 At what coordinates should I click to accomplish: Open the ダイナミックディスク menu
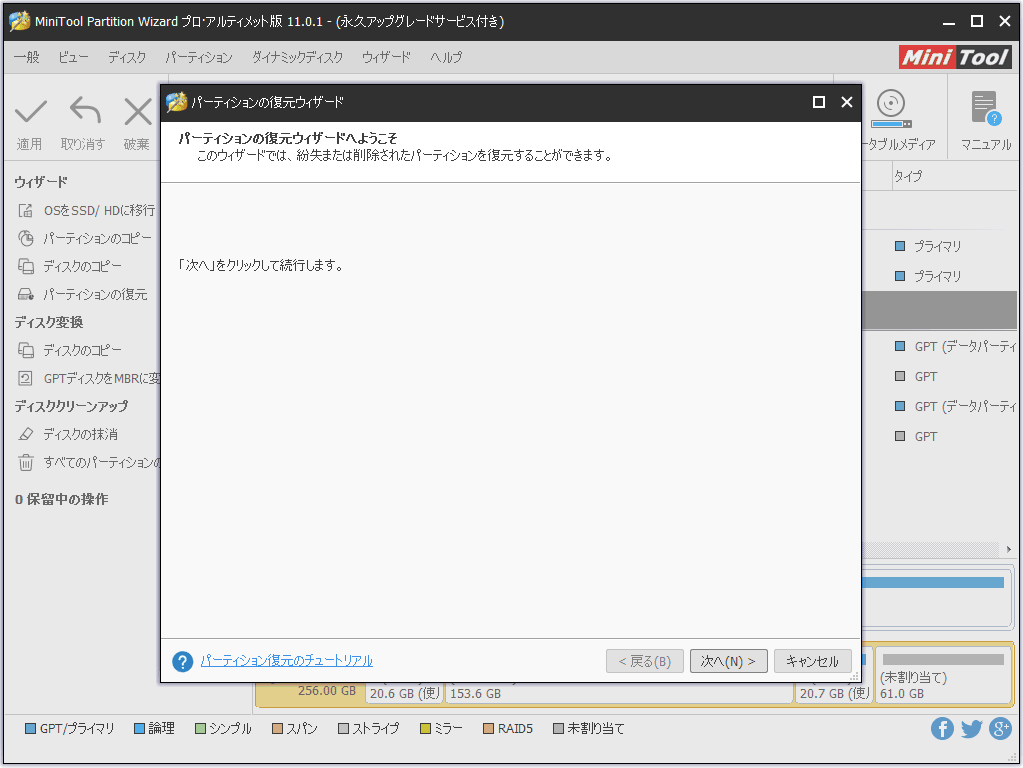click(297, 57)
